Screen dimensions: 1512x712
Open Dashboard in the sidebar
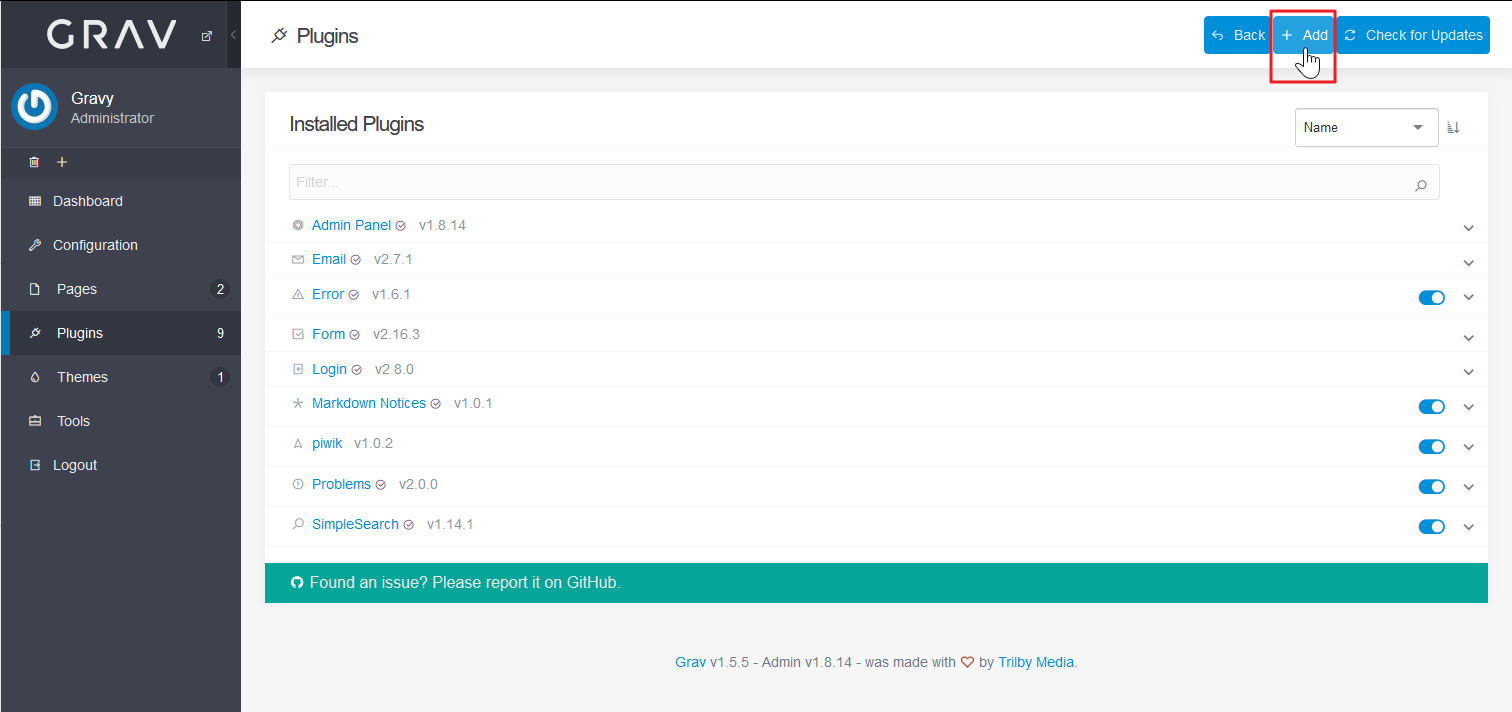120,201
